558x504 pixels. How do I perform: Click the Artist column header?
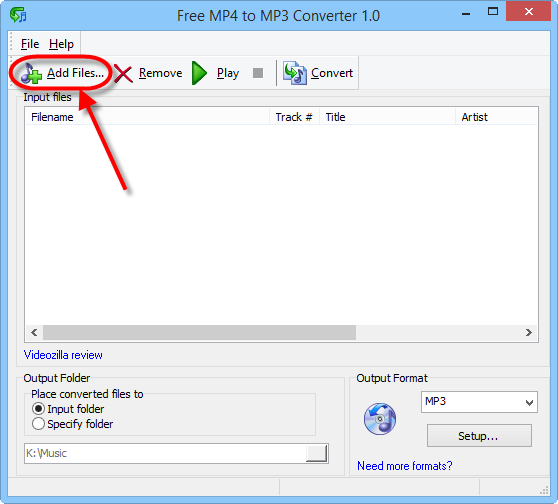pos(496,117)
